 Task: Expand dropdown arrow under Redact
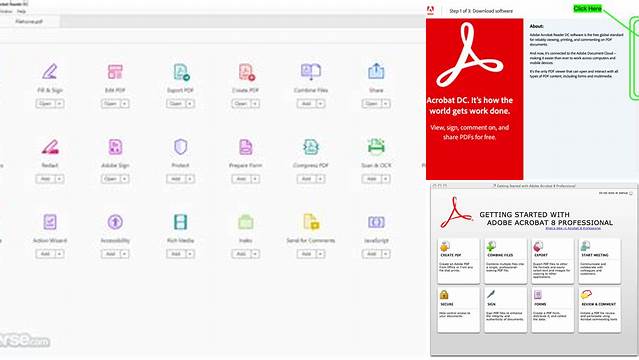click(59, 179)
